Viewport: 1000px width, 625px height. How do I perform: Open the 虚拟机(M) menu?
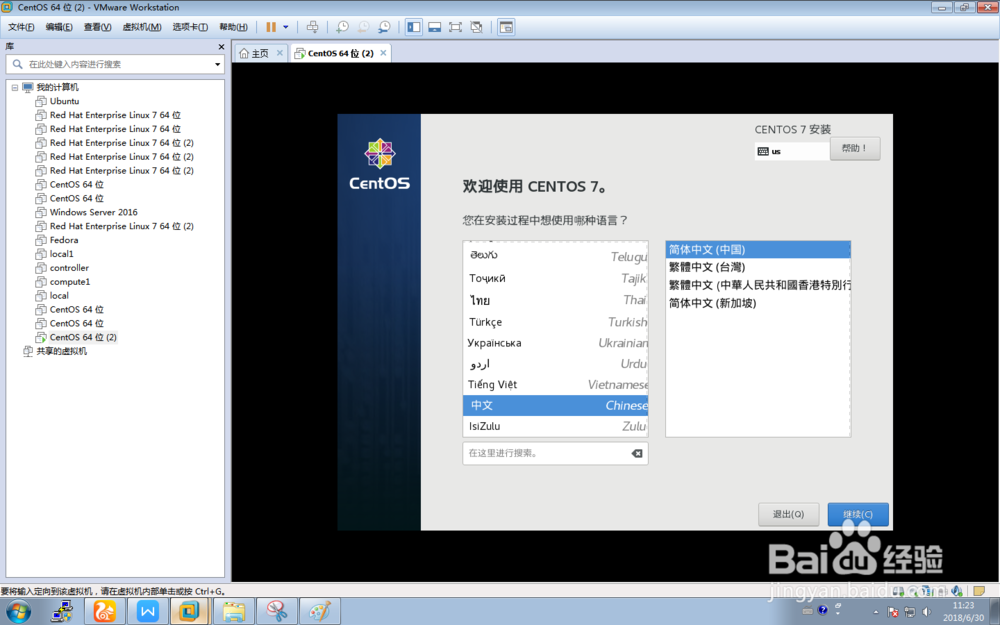pyautogui.click(x=142, y=27)
